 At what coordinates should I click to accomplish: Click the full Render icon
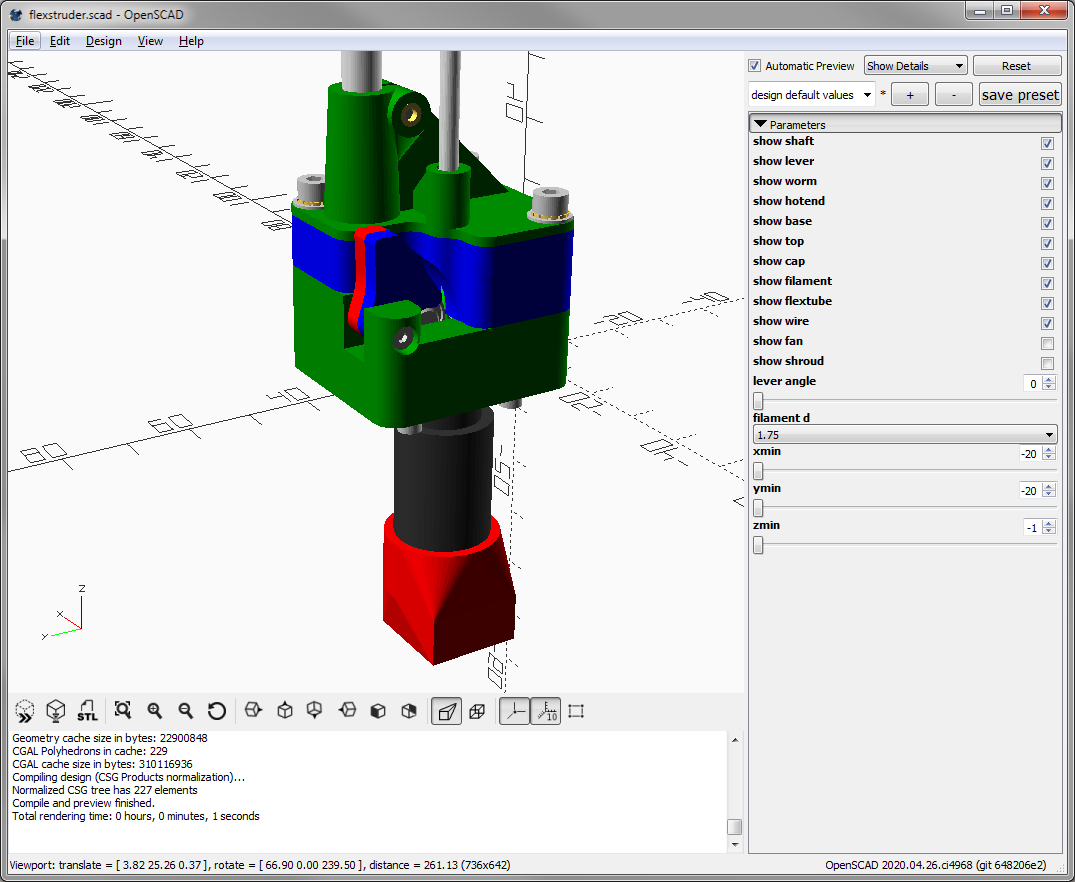click(x=56, y=711)
